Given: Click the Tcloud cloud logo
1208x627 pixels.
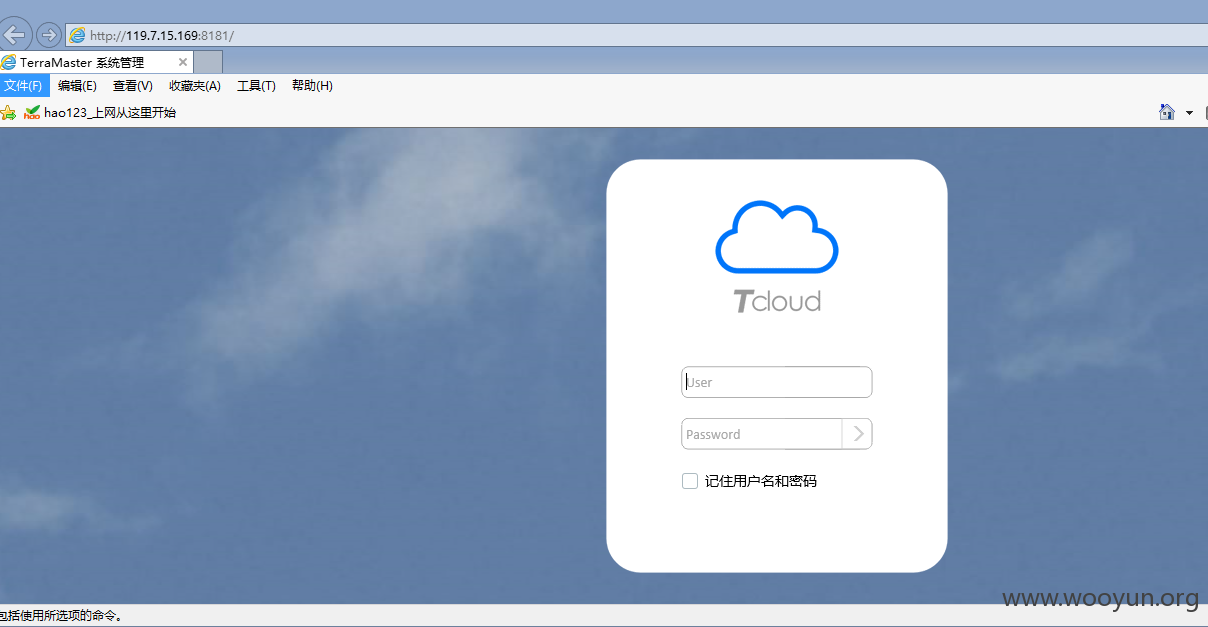Looking at the screenshot, I should click(x=777, y=237).
